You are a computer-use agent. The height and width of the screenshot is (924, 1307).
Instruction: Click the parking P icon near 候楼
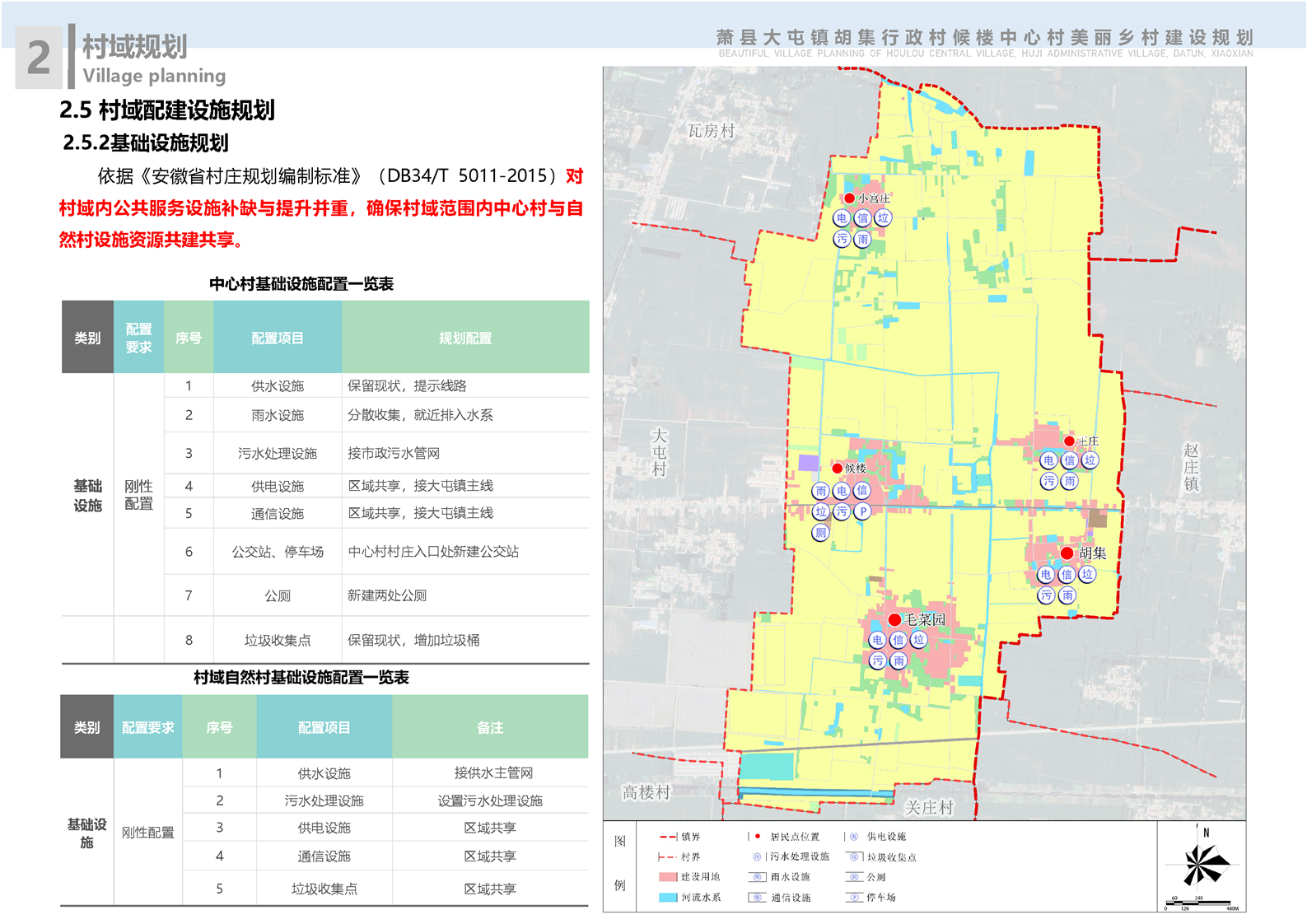[862, 511]
